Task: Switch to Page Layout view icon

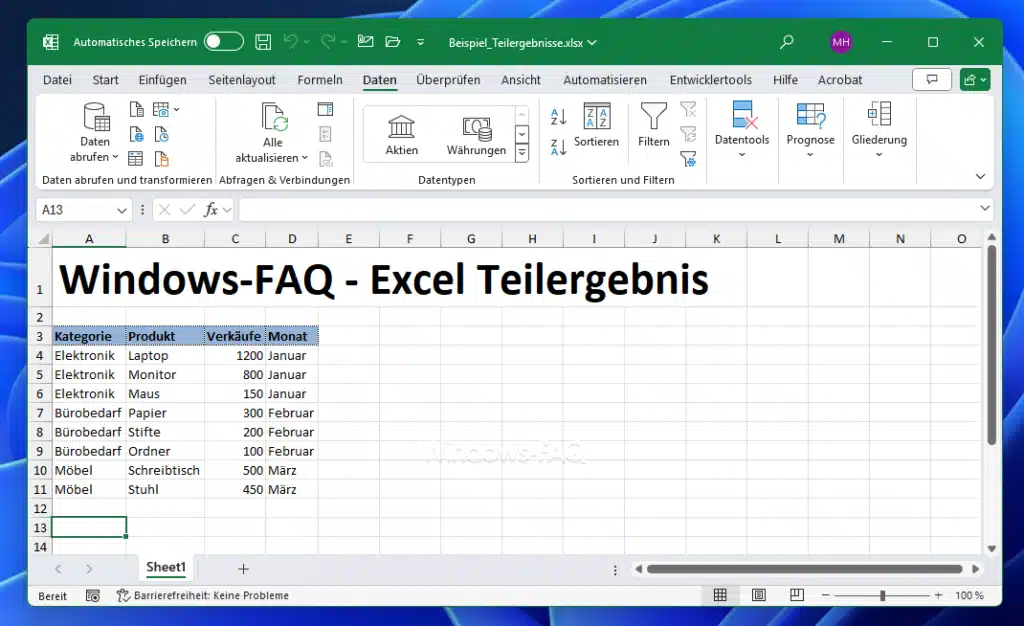Action: (x=758, y=595)
